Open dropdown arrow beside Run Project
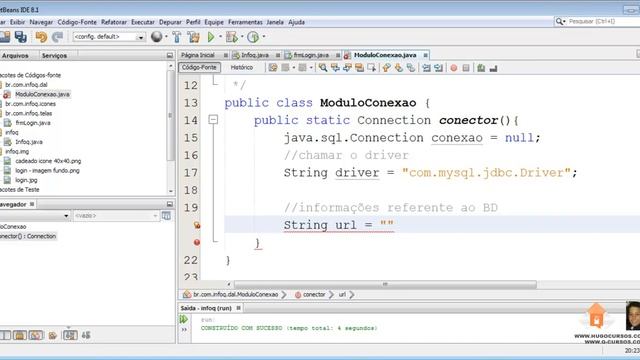Image resolution: width=640 pixels, height=360 pixels. click(220, 37)
